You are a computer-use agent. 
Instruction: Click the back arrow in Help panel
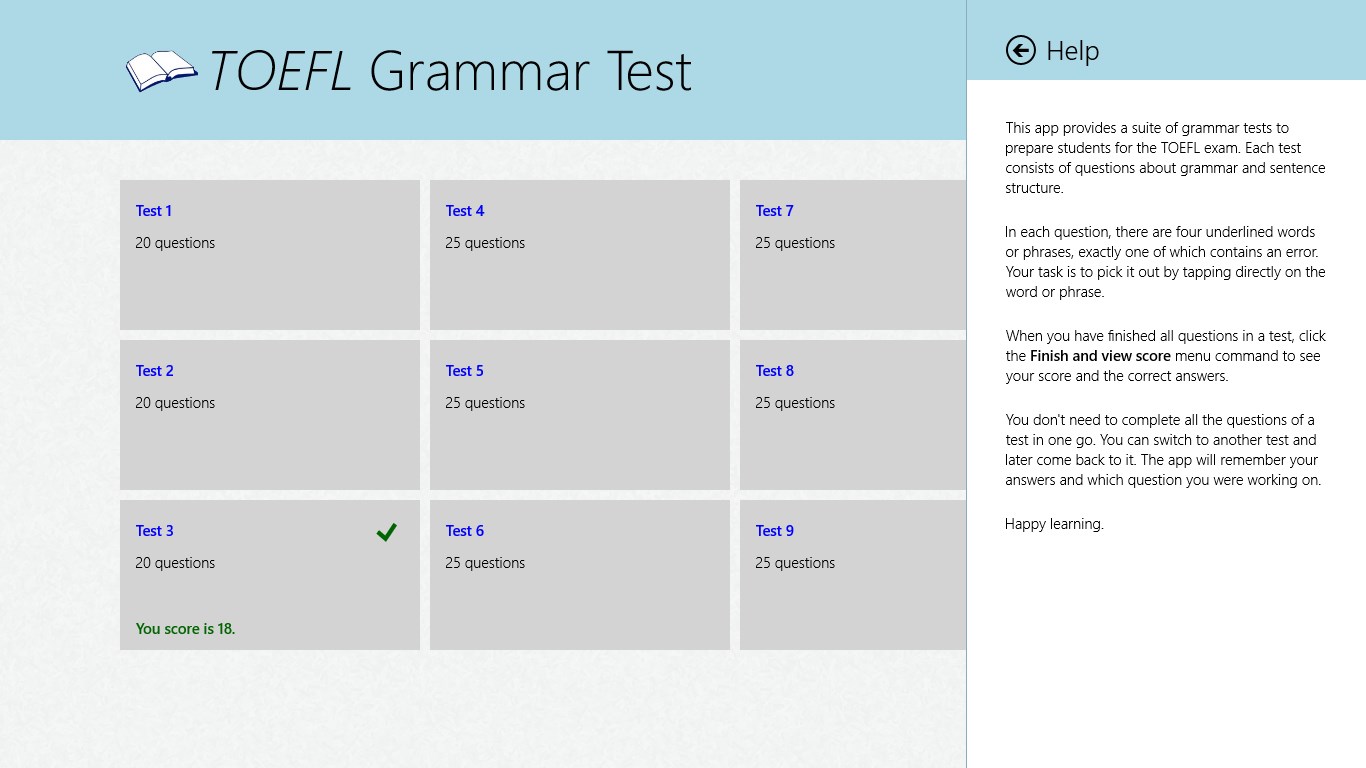coord(1020,50)
